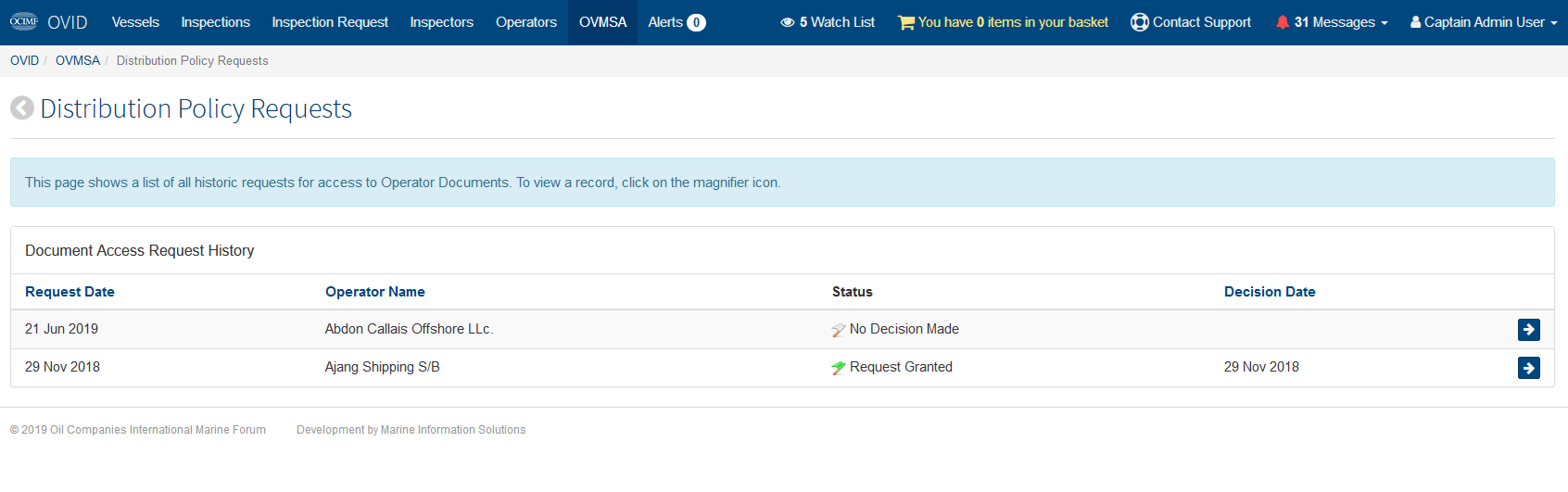The height and width of the screenshot is (492, 1568).
Task: Open the Vessels menu
Action: coord(135,22)
